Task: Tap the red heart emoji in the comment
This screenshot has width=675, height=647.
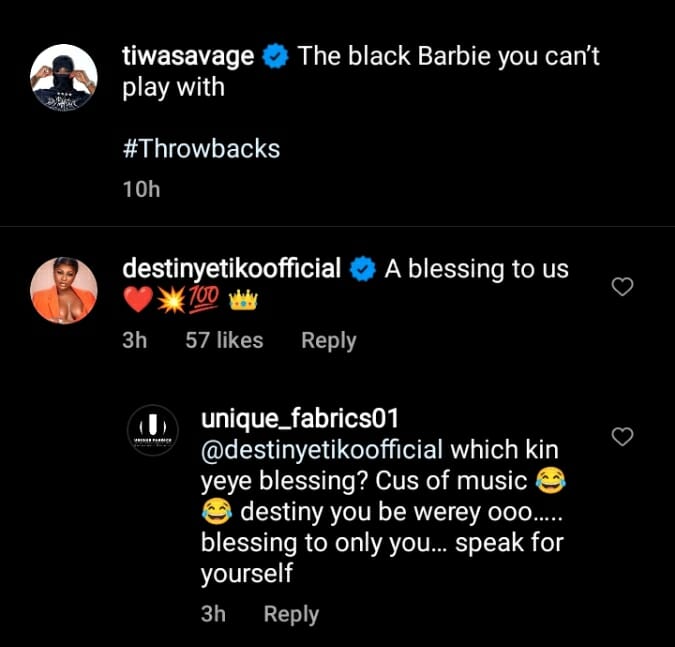Action: [x=137, y=301]
